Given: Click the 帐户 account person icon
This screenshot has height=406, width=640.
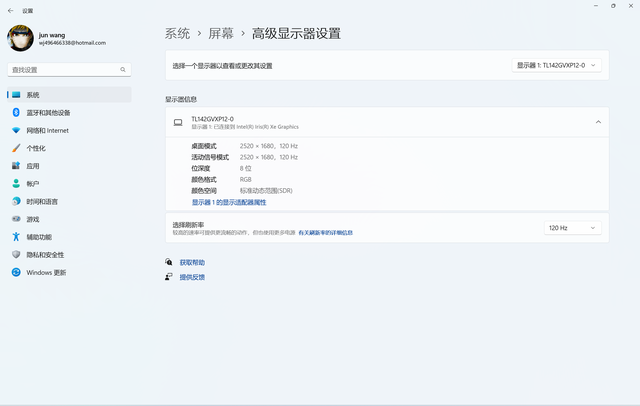Looking at the screenshot, I should point(16,184).
